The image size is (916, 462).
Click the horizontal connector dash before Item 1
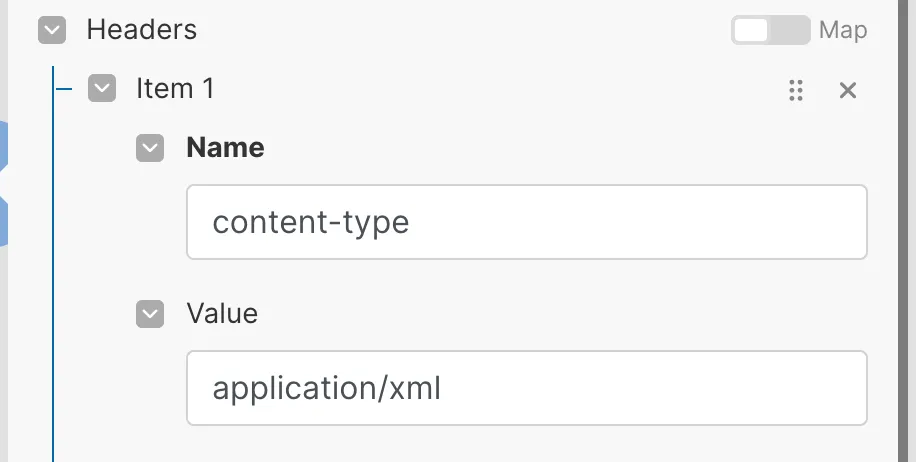[x=64, y=89]
